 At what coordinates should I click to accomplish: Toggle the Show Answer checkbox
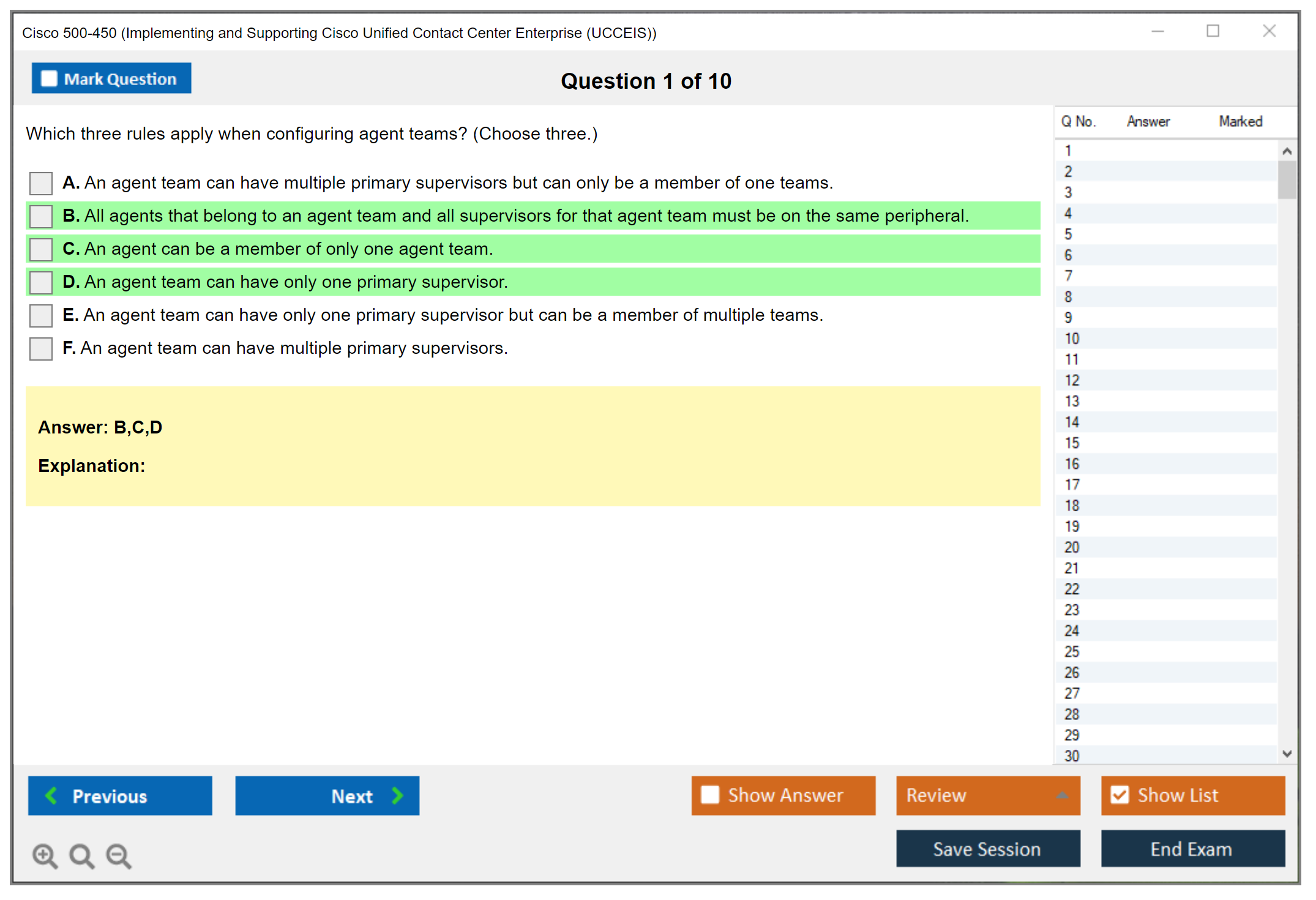(710, 795)
